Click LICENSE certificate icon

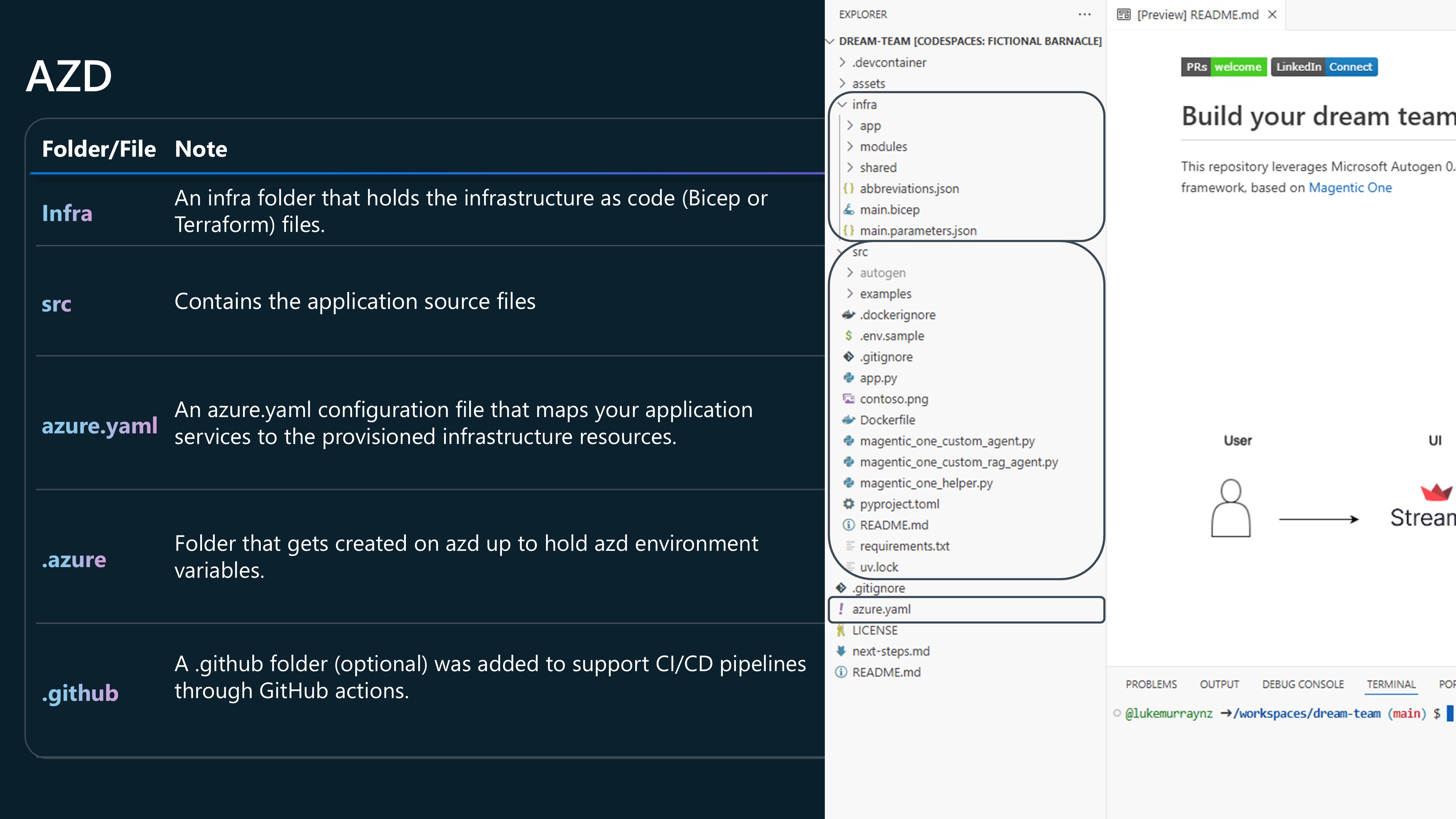[841, 630]
